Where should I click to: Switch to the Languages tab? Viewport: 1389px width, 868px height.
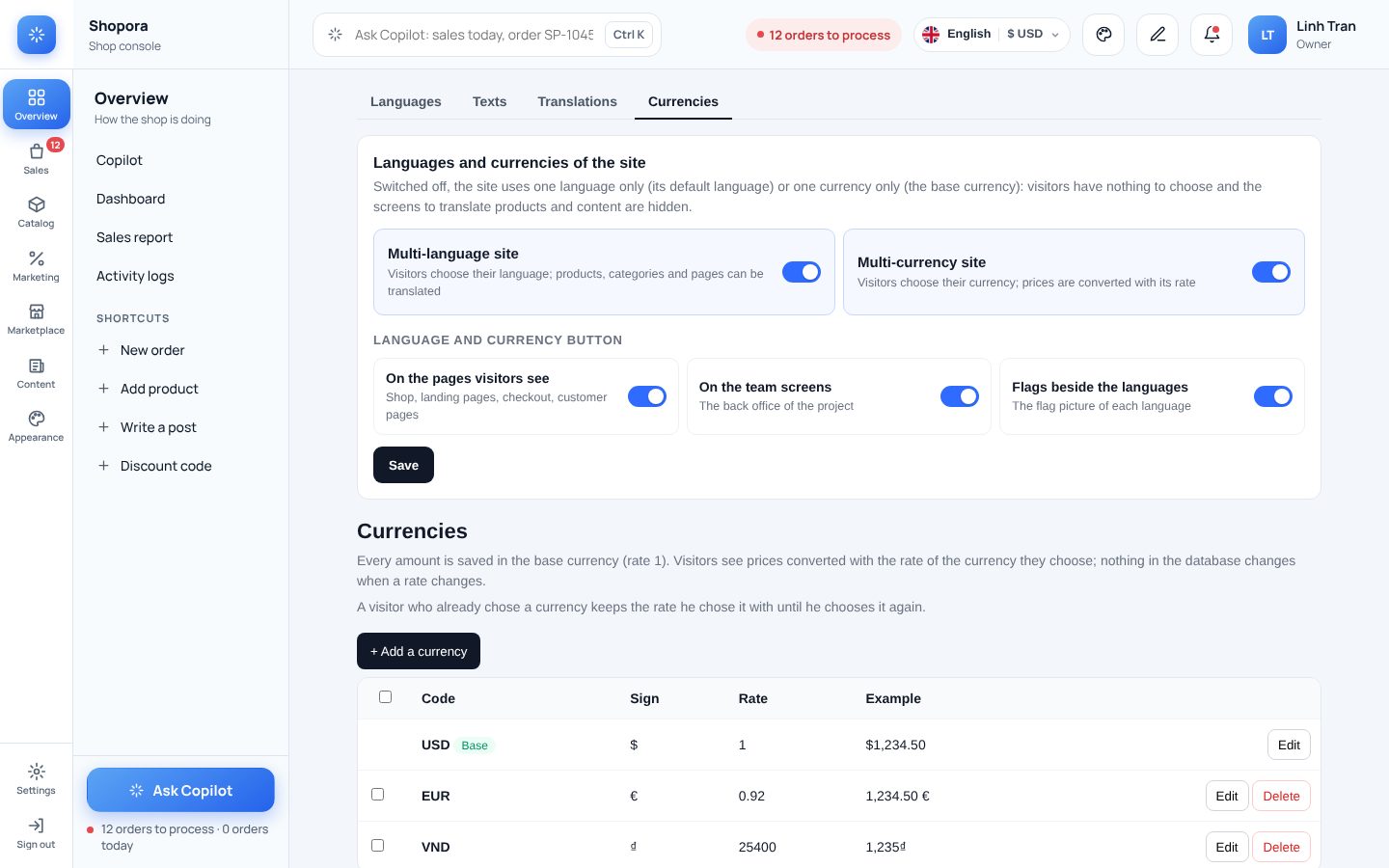pos(406,101)
